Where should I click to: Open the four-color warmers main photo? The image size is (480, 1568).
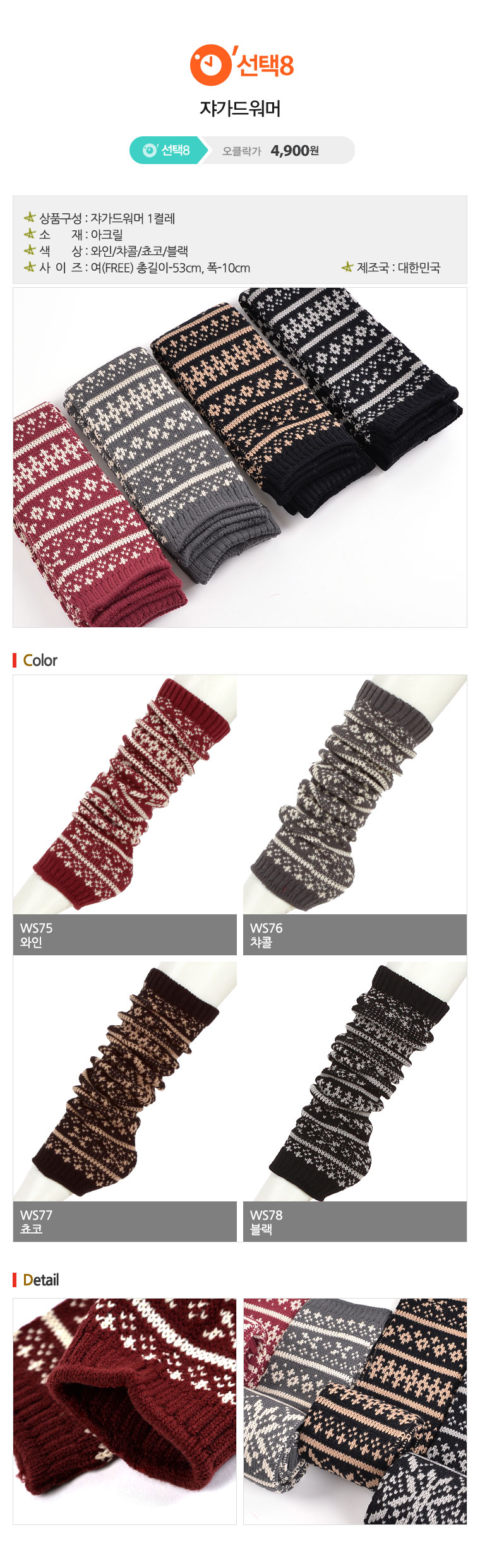pyautogui.click(x=240, y=457)
